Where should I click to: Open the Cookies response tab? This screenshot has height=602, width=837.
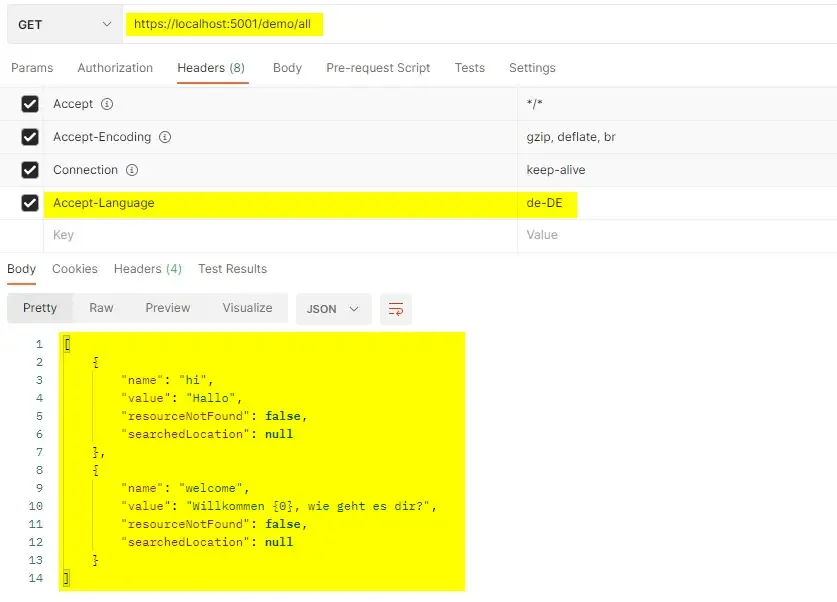coord(74,269)
